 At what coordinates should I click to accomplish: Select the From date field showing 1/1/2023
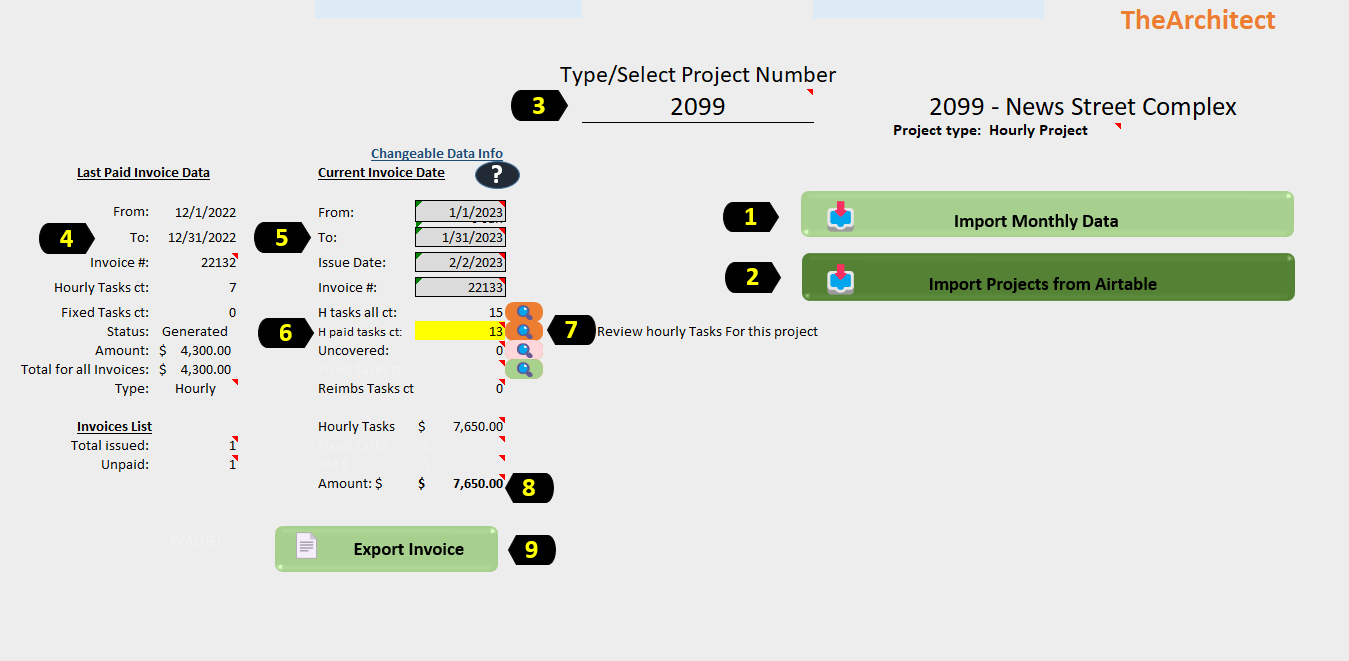pyautogui.click(x=460, y=212)
